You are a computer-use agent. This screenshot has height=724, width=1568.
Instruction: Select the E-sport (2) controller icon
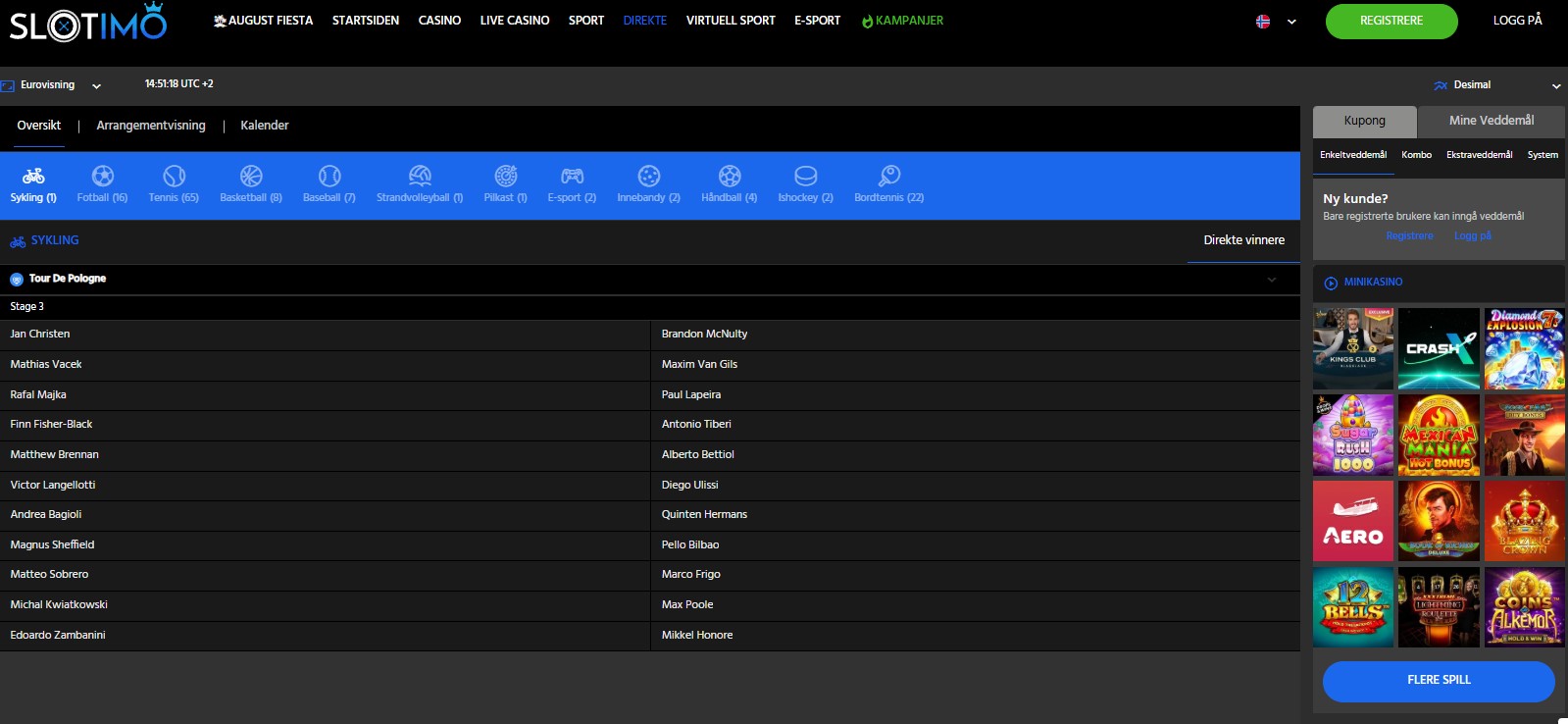click(572, 184)
